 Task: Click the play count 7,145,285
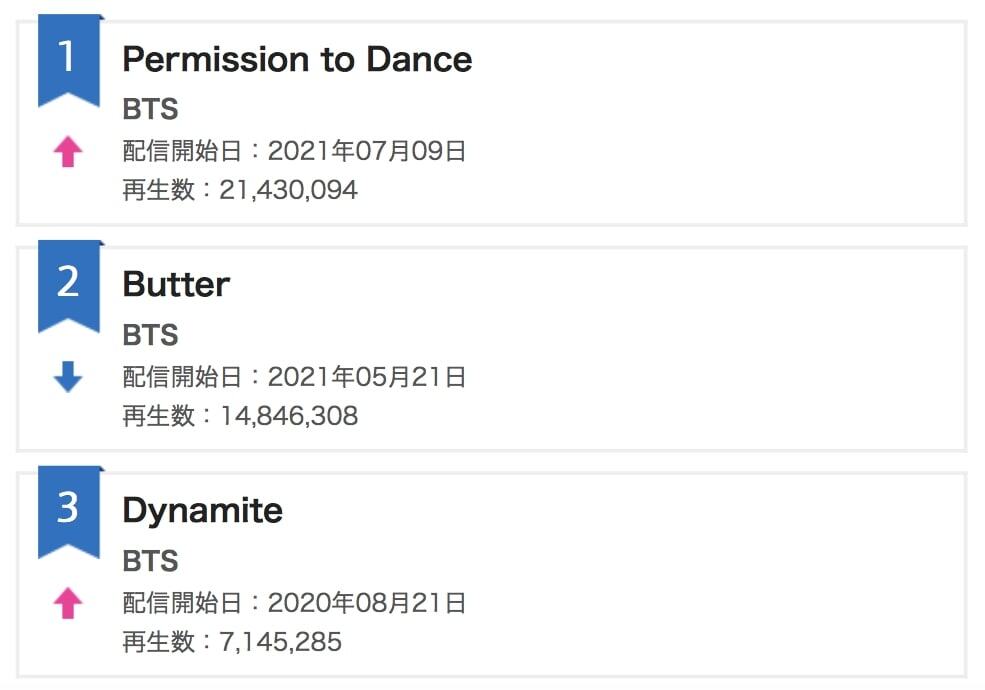pos(280,642)
